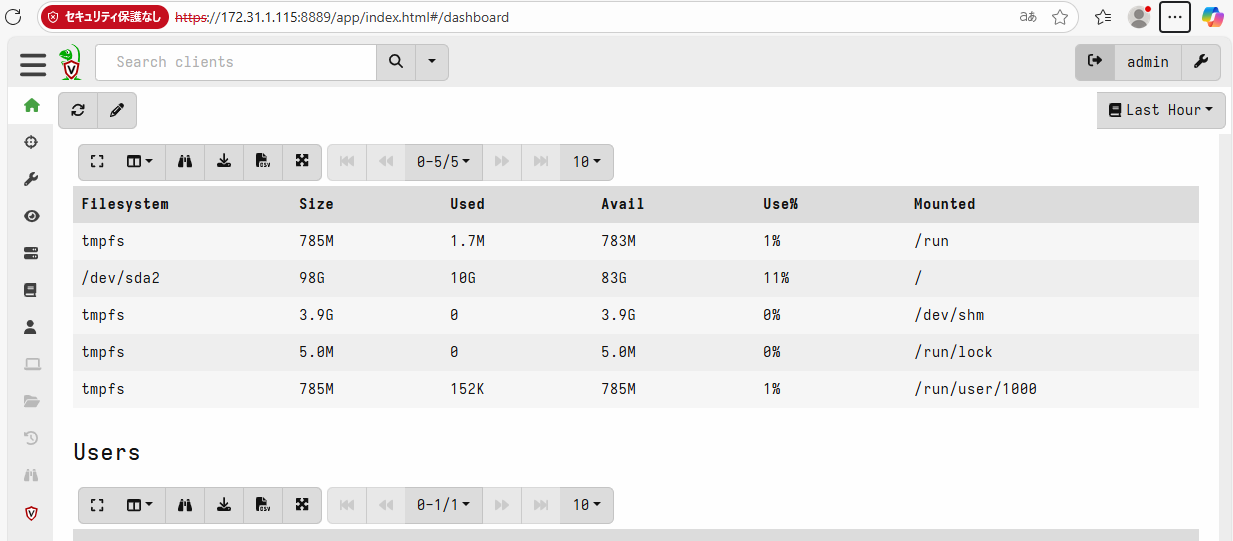
Task: Click the expand arrows icon above the Filesystem table
Action: [x=302, y=162]
